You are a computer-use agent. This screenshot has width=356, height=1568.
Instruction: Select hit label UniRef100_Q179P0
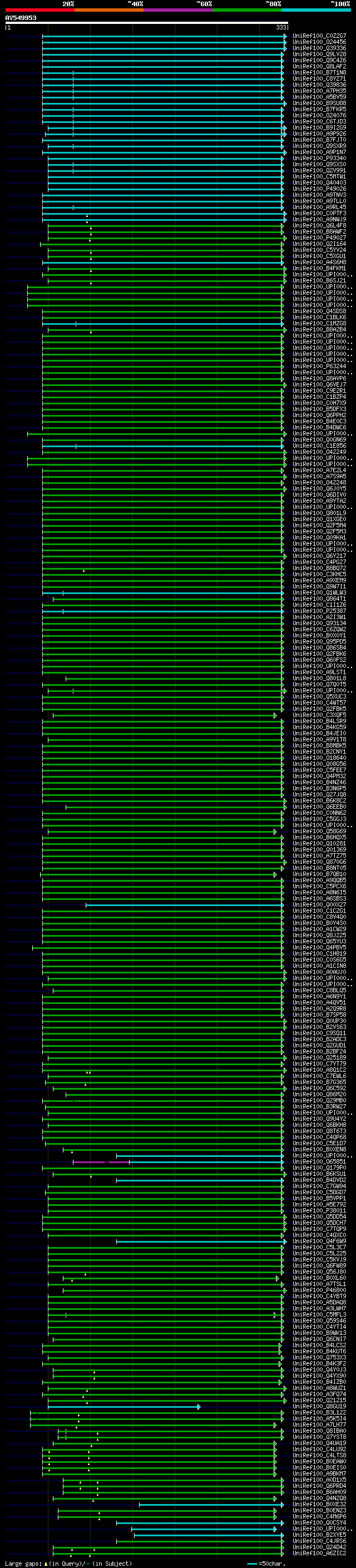click(x=319, y=1168)
